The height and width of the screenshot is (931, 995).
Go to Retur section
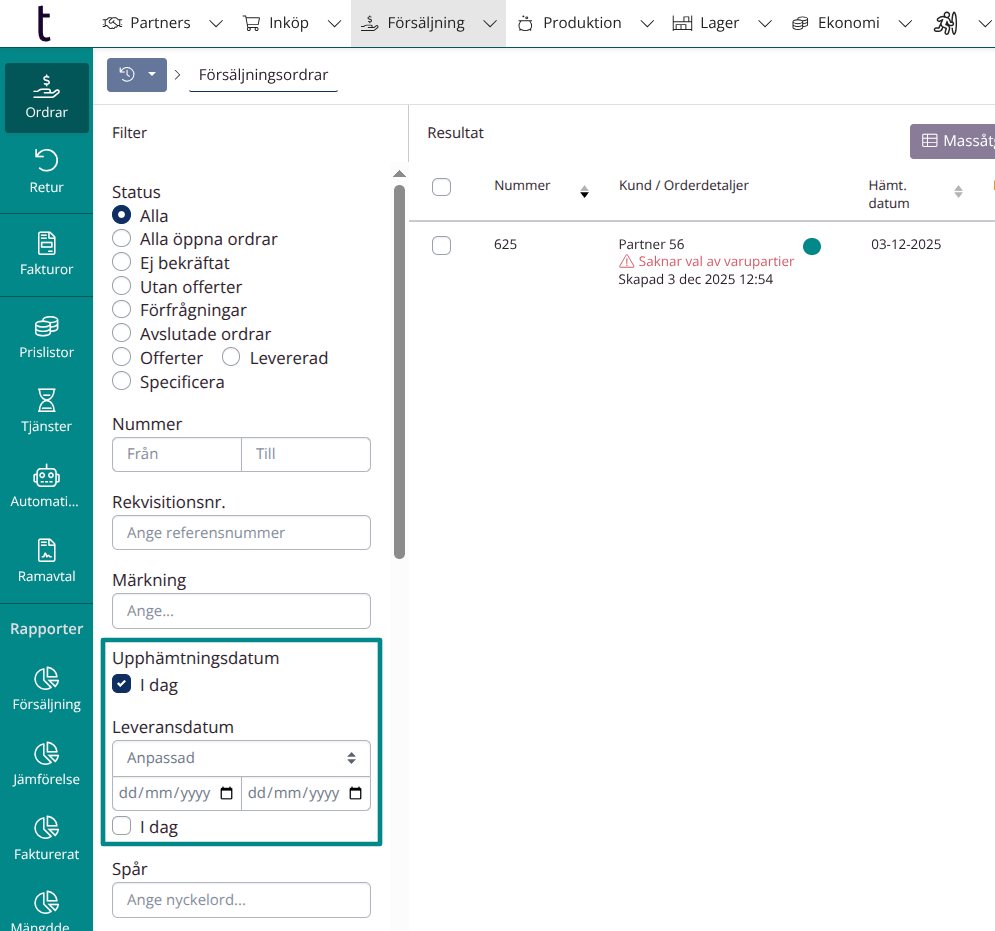click(46, 171)
